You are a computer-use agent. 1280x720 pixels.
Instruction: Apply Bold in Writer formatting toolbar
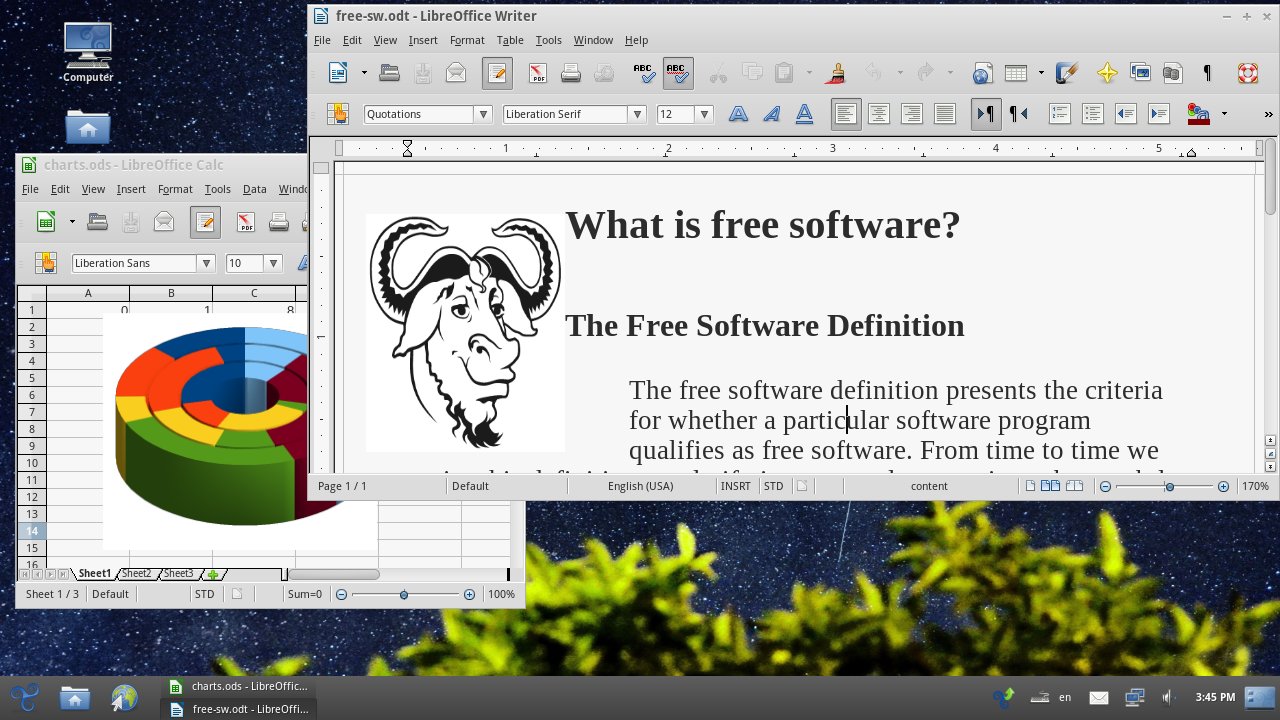(738, 114)
